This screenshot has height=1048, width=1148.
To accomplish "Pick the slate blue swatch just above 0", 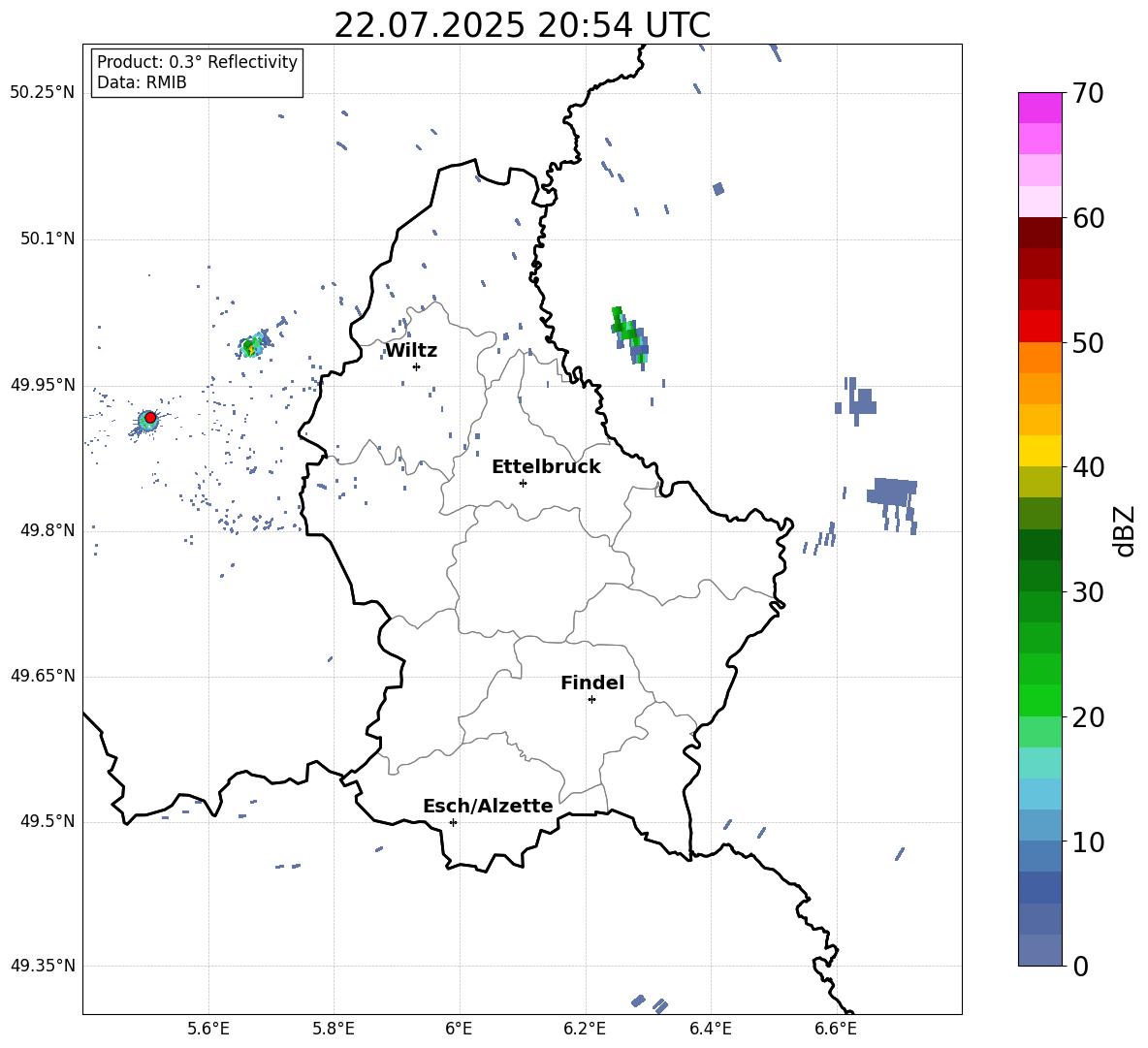I will click(1040, 950).
